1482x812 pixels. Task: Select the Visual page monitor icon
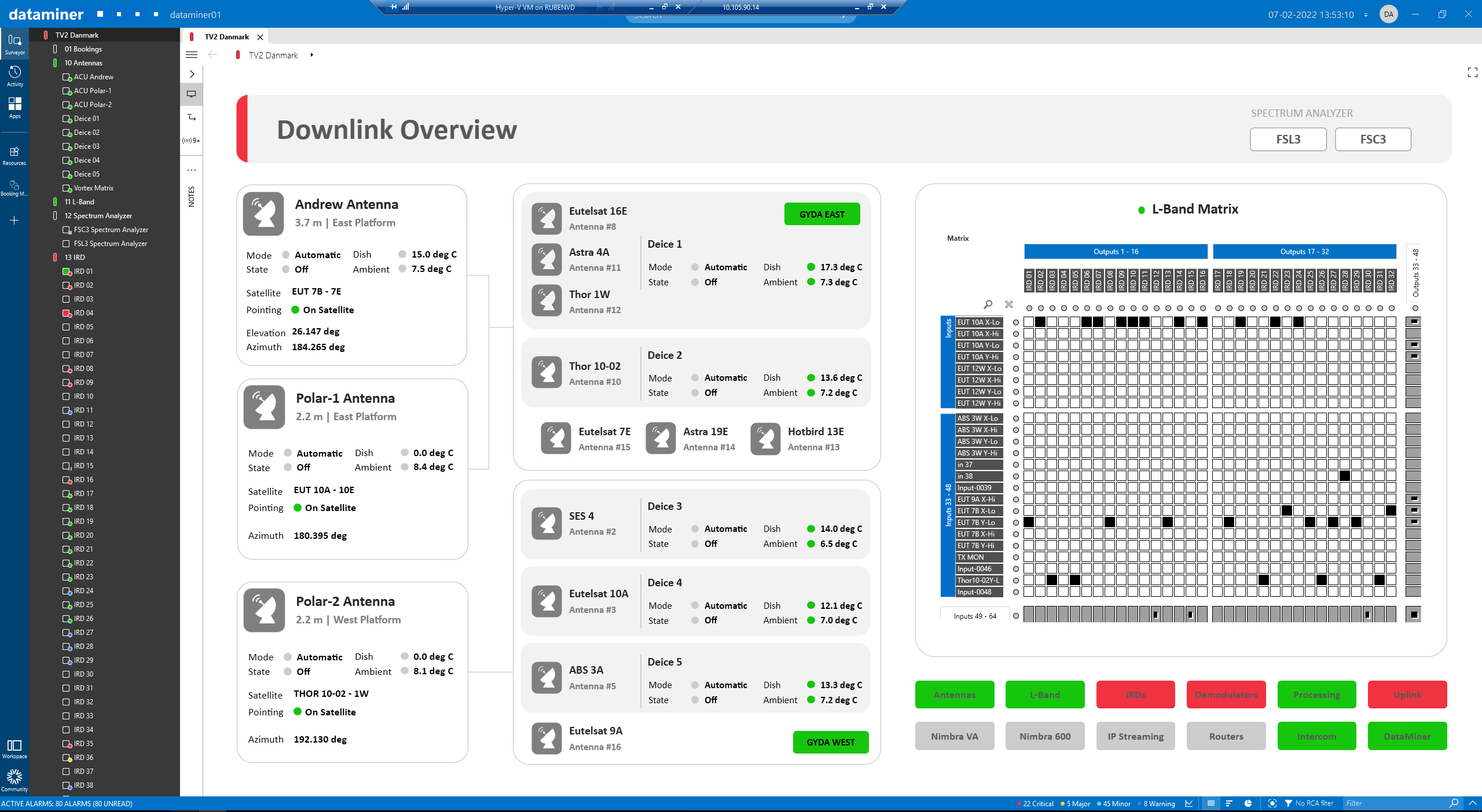pyautogui.click(x=192, y=94)
